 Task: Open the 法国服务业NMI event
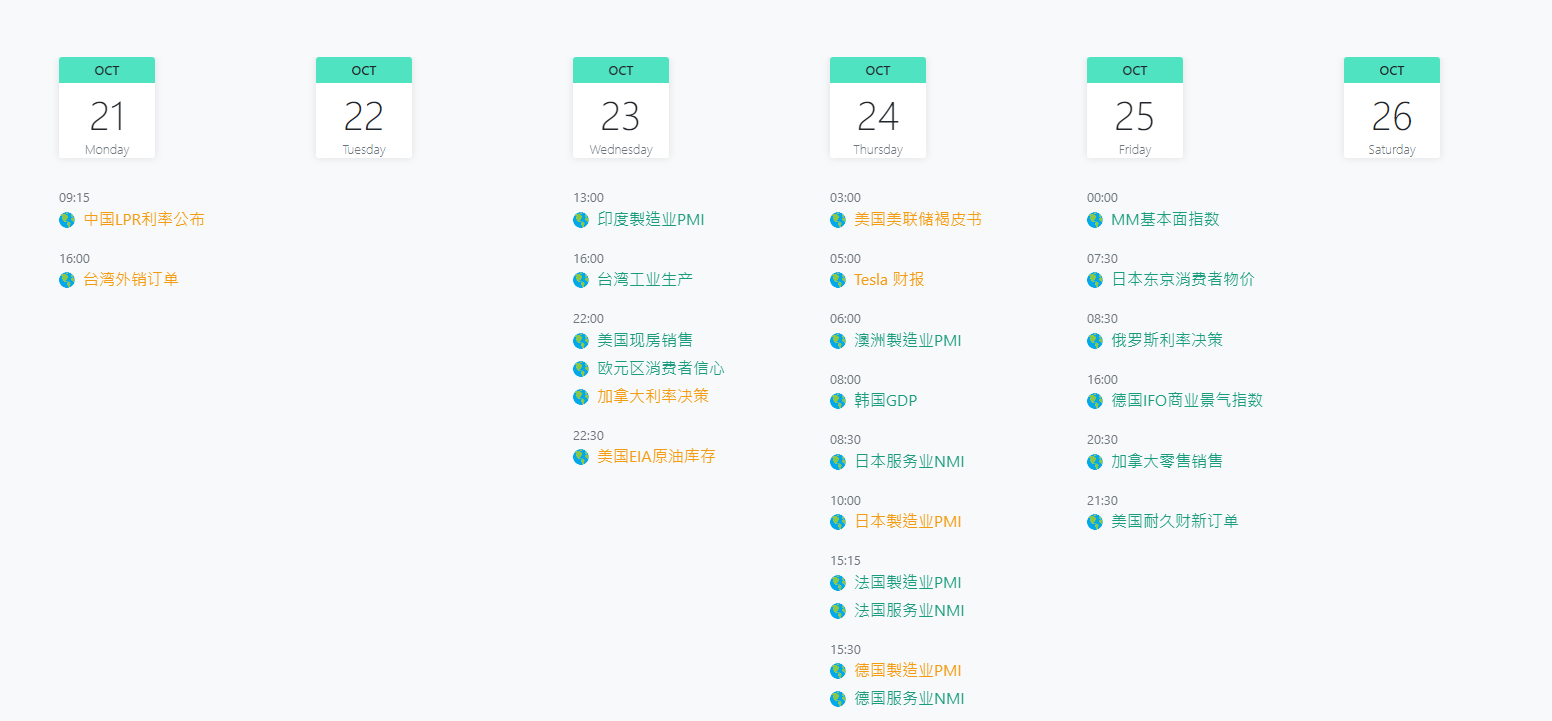coord(909,610)
